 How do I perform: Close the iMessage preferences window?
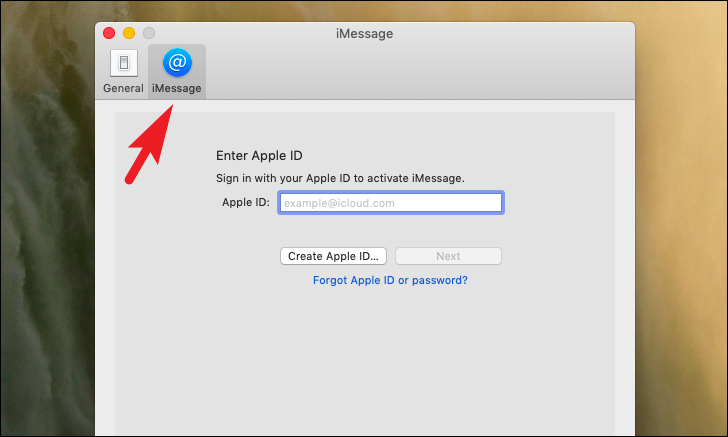tap(109, 33)
